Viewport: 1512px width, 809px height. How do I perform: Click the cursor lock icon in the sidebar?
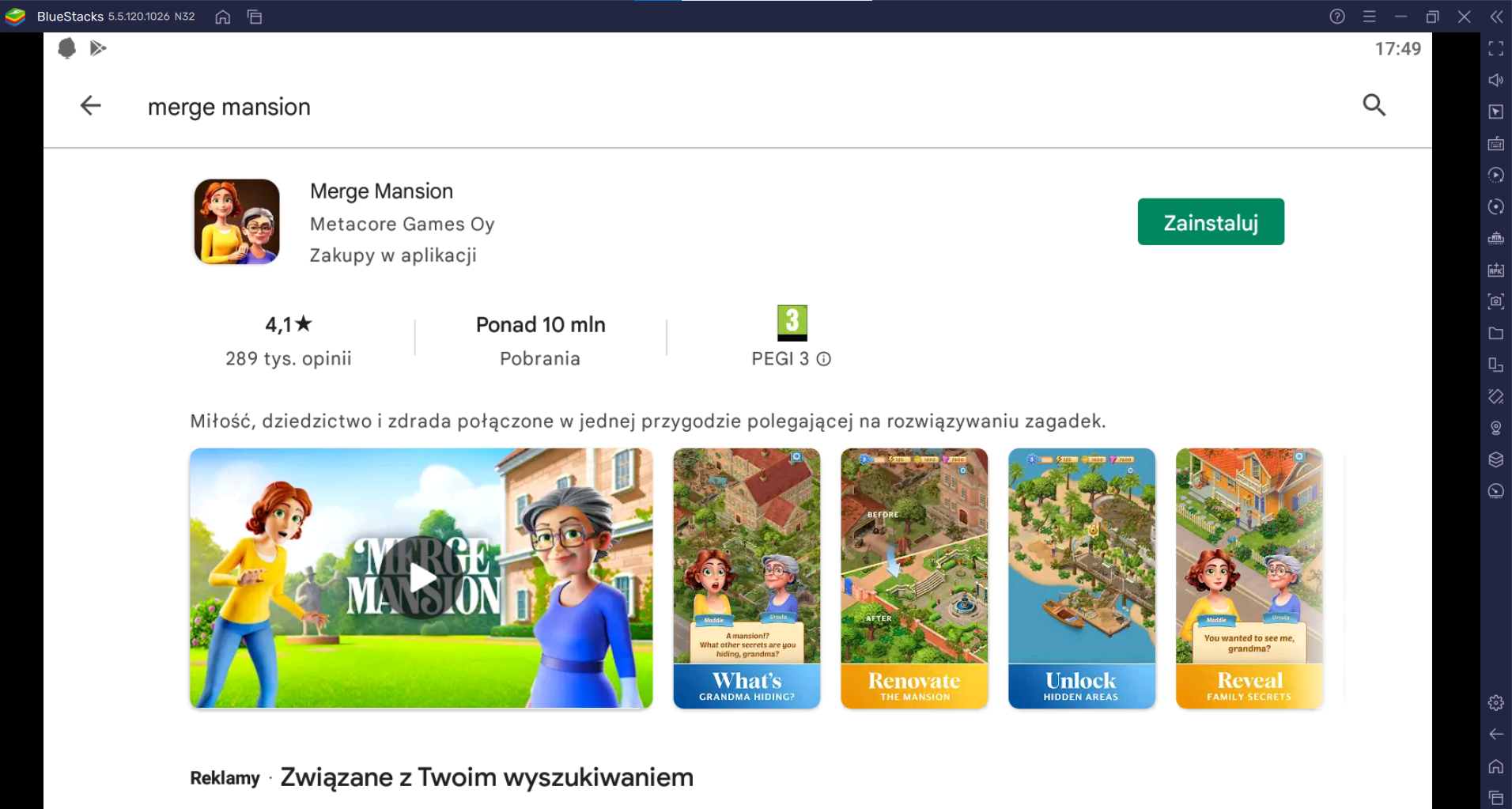1496,112
